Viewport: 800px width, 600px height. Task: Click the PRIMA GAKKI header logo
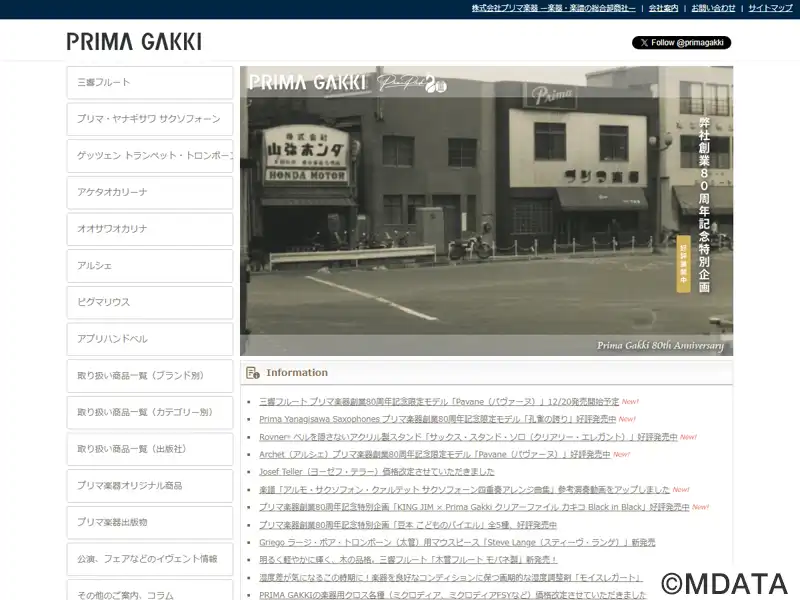pyautogui.click(x=134, y=42)
